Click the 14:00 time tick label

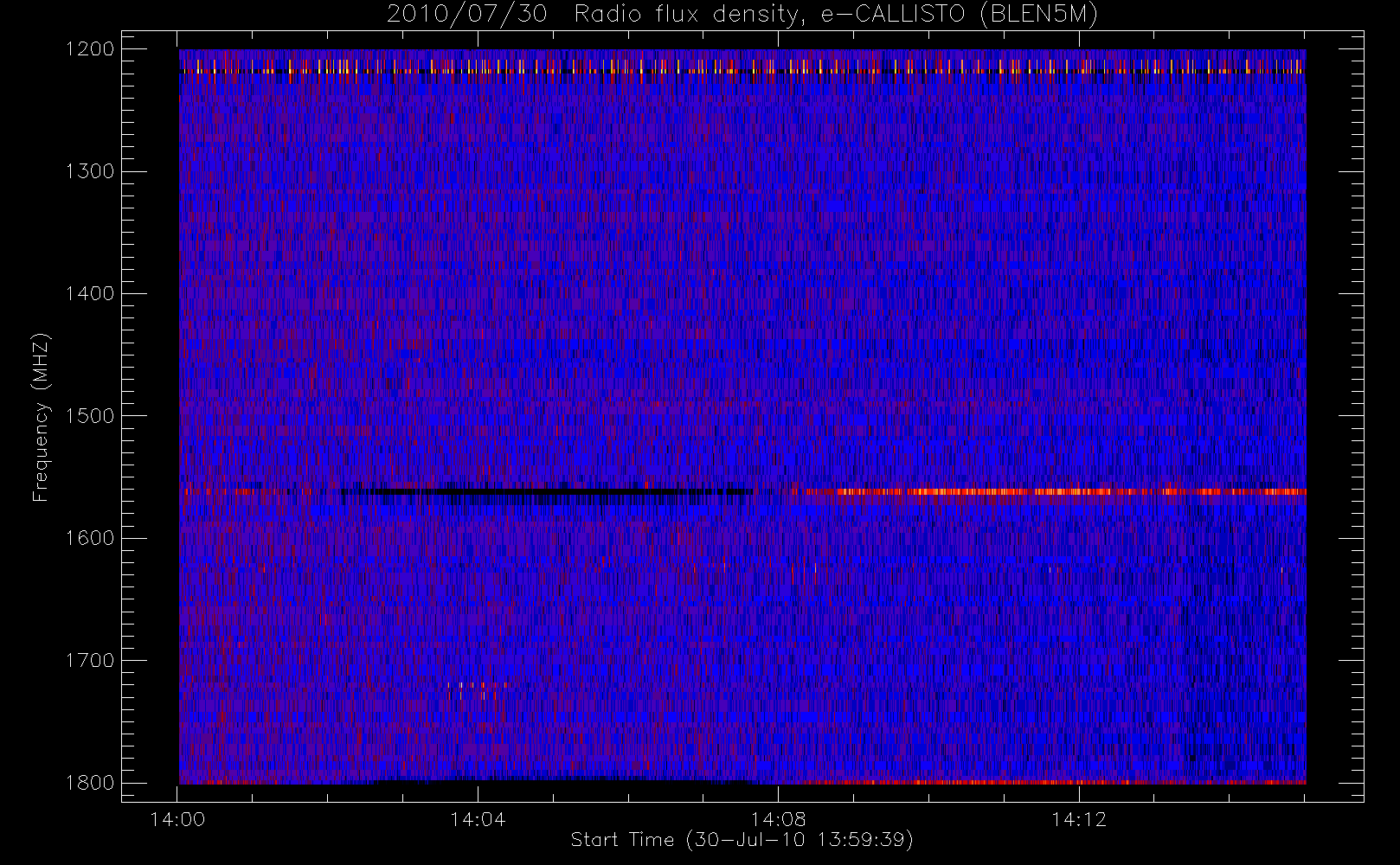[x=177, y=819]
